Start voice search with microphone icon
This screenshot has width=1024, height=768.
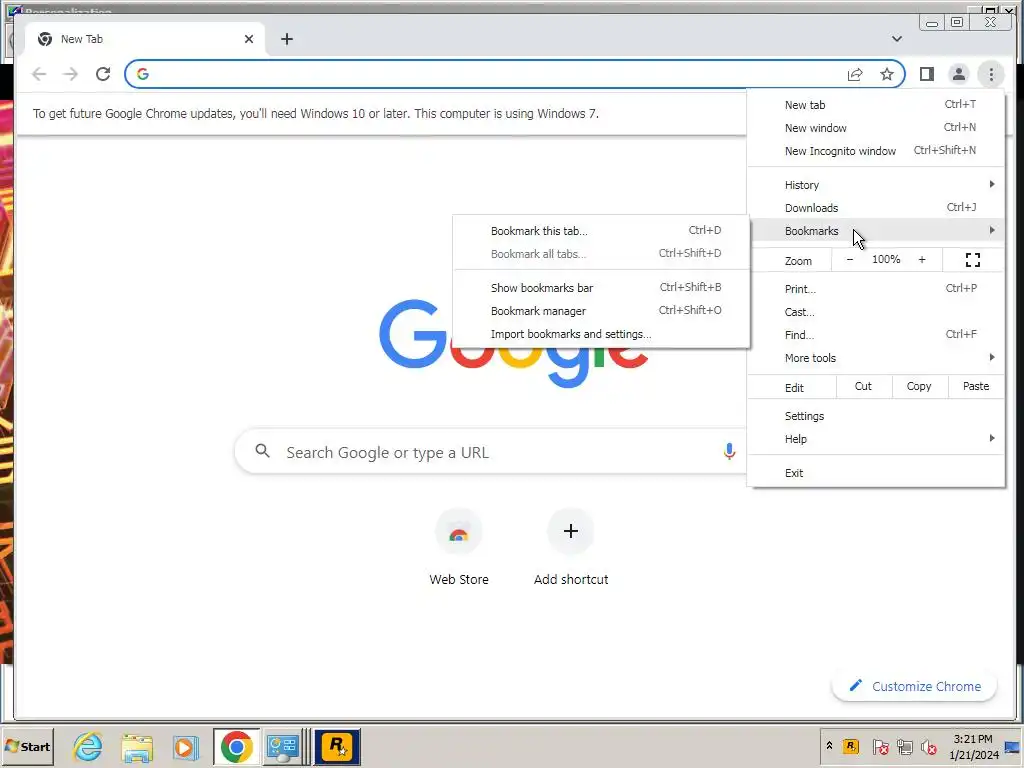click(x=729, y=451)
